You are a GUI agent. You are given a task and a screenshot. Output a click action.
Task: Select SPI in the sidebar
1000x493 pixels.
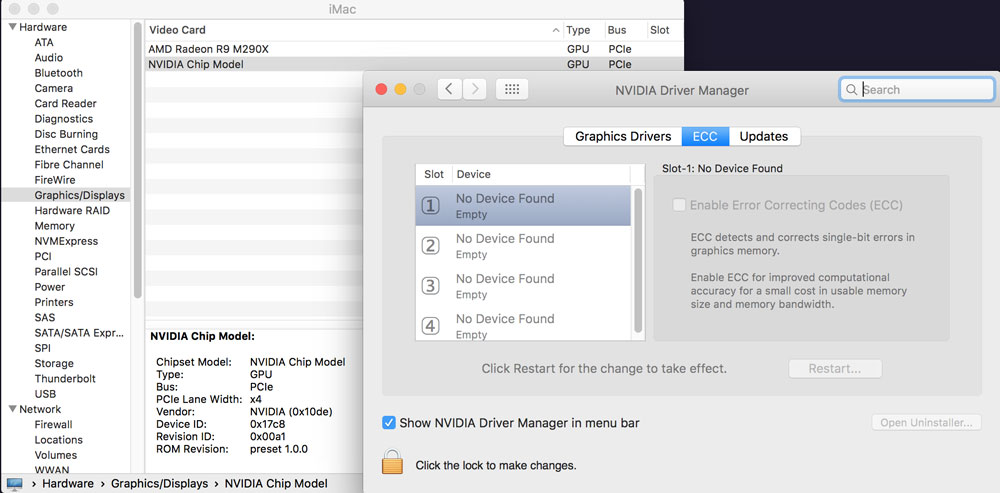tap(43, 348)
